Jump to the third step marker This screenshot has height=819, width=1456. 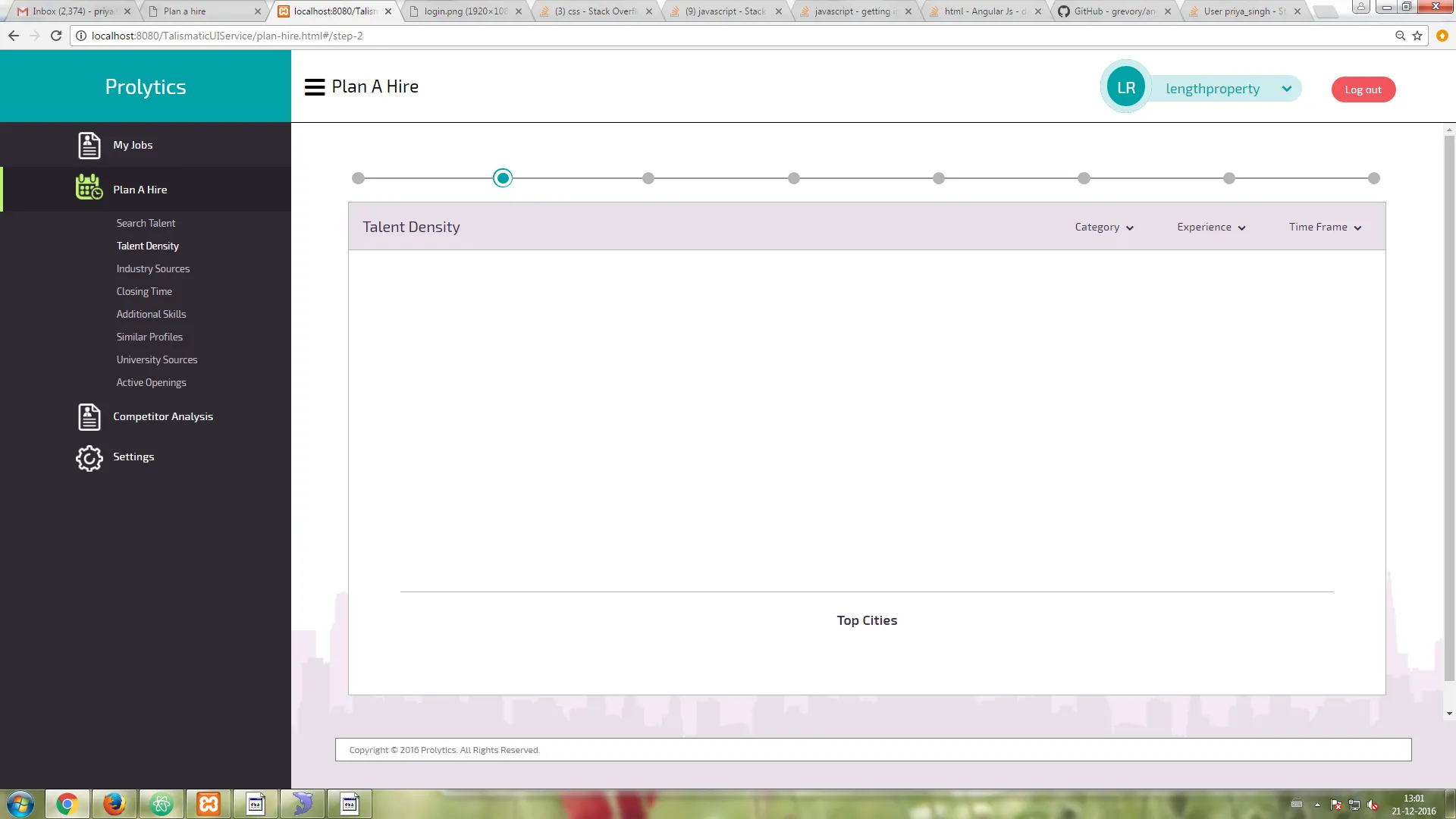click(x=648, y=178)
